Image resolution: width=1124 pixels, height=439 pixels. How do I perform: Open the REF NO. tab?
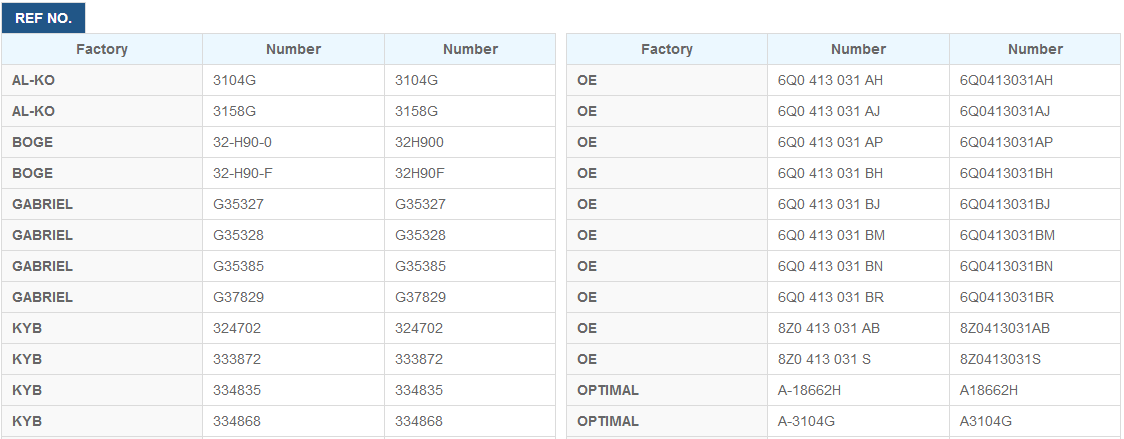click(43, 18)
